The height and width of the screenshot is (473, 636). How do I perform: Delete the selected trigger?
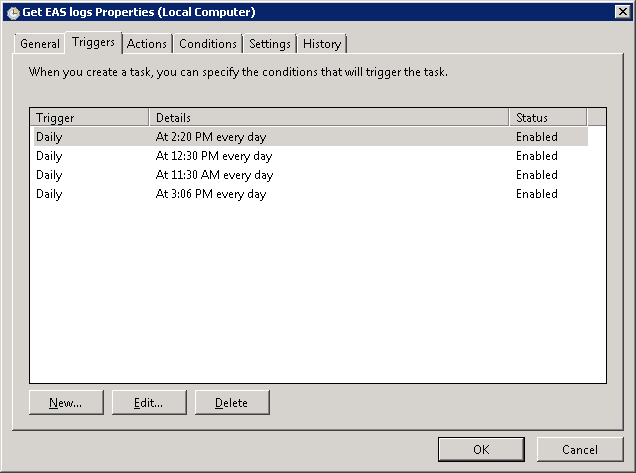pyautogui.click(x=232, y=402)
